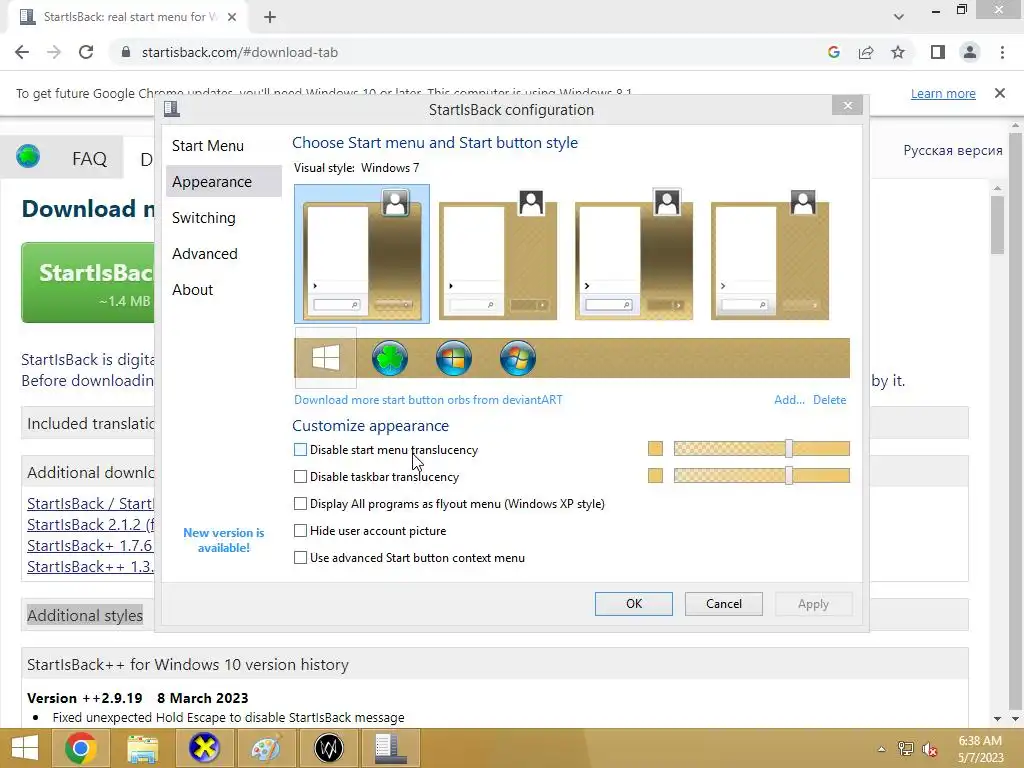1024x768 pixels.
Task: Show hidden system tray icons
Action: point(882,749)
